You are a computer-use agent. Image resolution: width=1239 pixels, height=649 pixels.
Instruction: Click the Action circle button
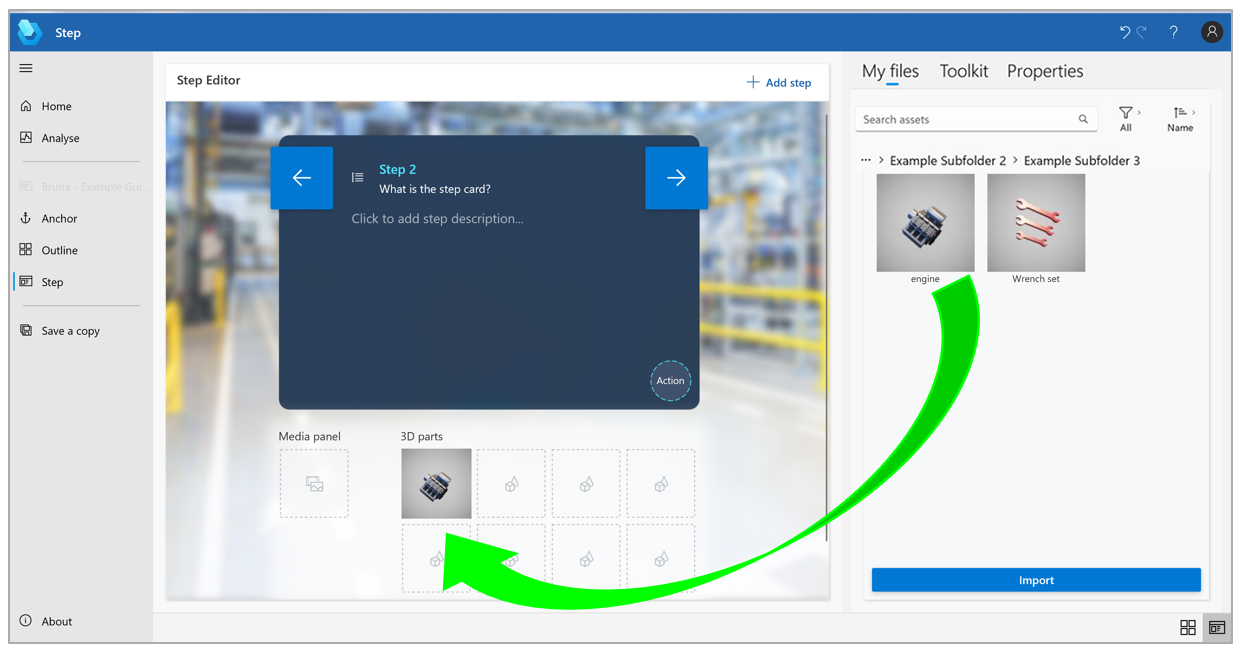670,380
